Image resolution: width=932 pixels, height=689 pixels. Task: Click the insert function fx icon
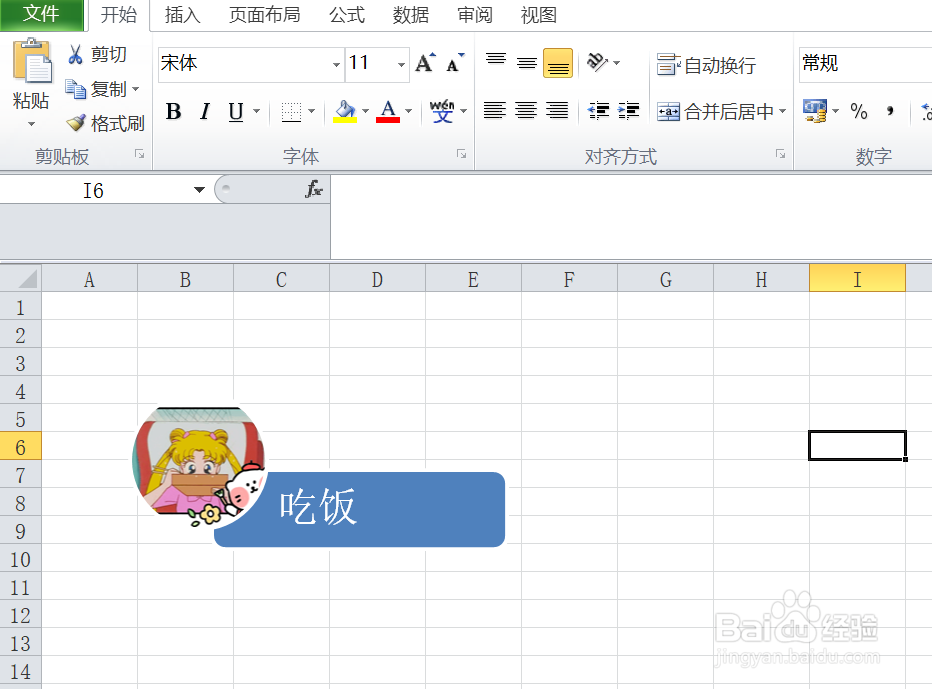tap(314, 190)
